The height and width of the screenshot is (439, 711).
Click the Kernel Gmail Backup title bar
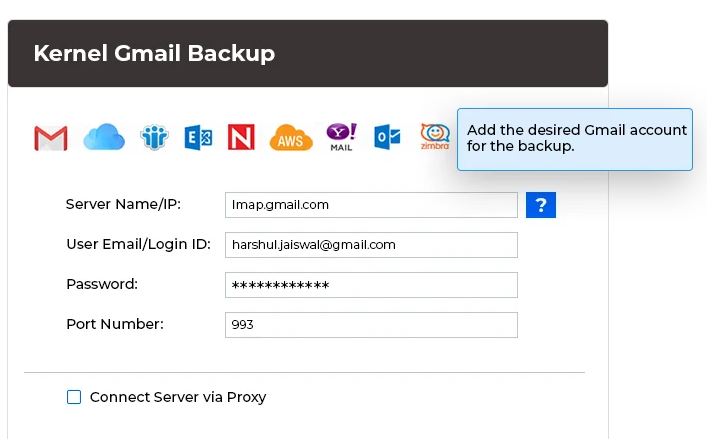308,54
